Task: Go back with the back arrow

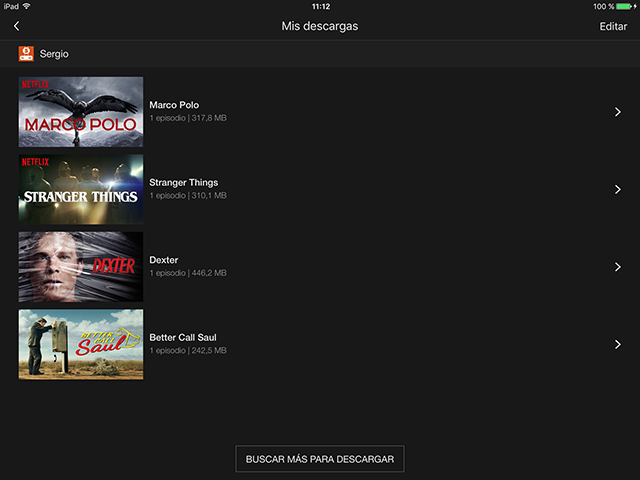Action: point(16,26)
